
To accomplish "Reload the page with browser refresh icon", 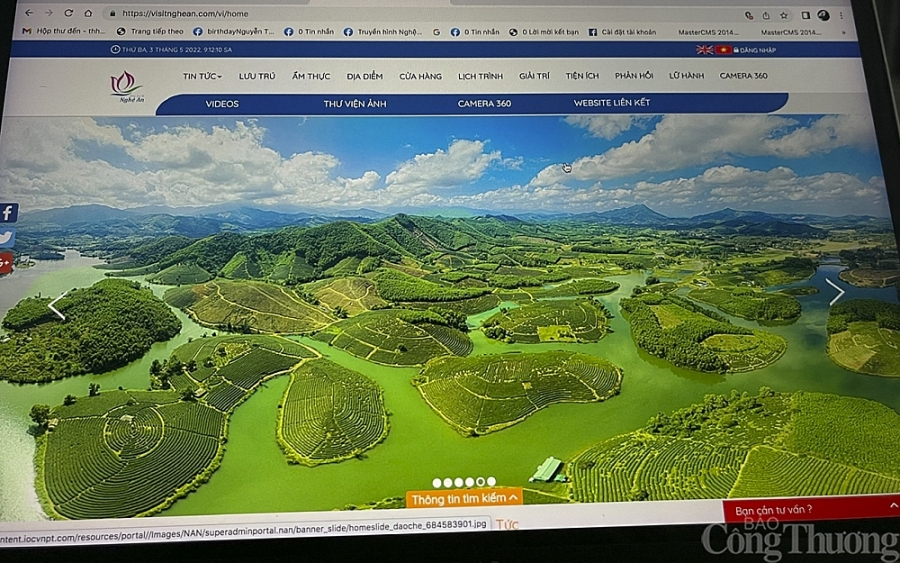I will pos(68,13).
